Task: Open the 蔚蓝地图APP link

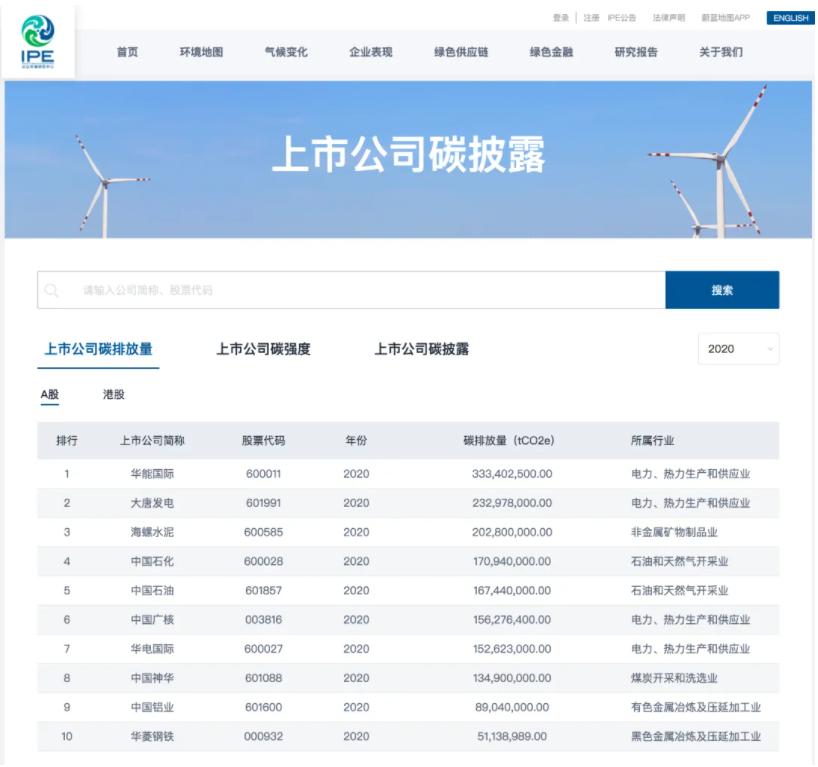Action: point(726,18)
